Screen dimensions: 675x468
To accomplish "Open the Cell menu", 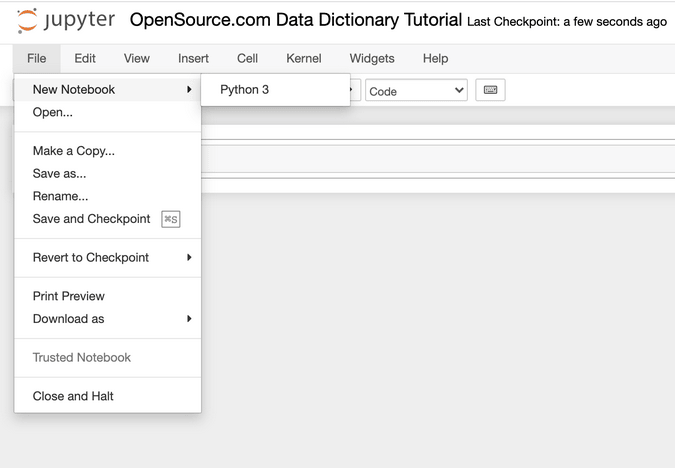I will coord(247,59).
